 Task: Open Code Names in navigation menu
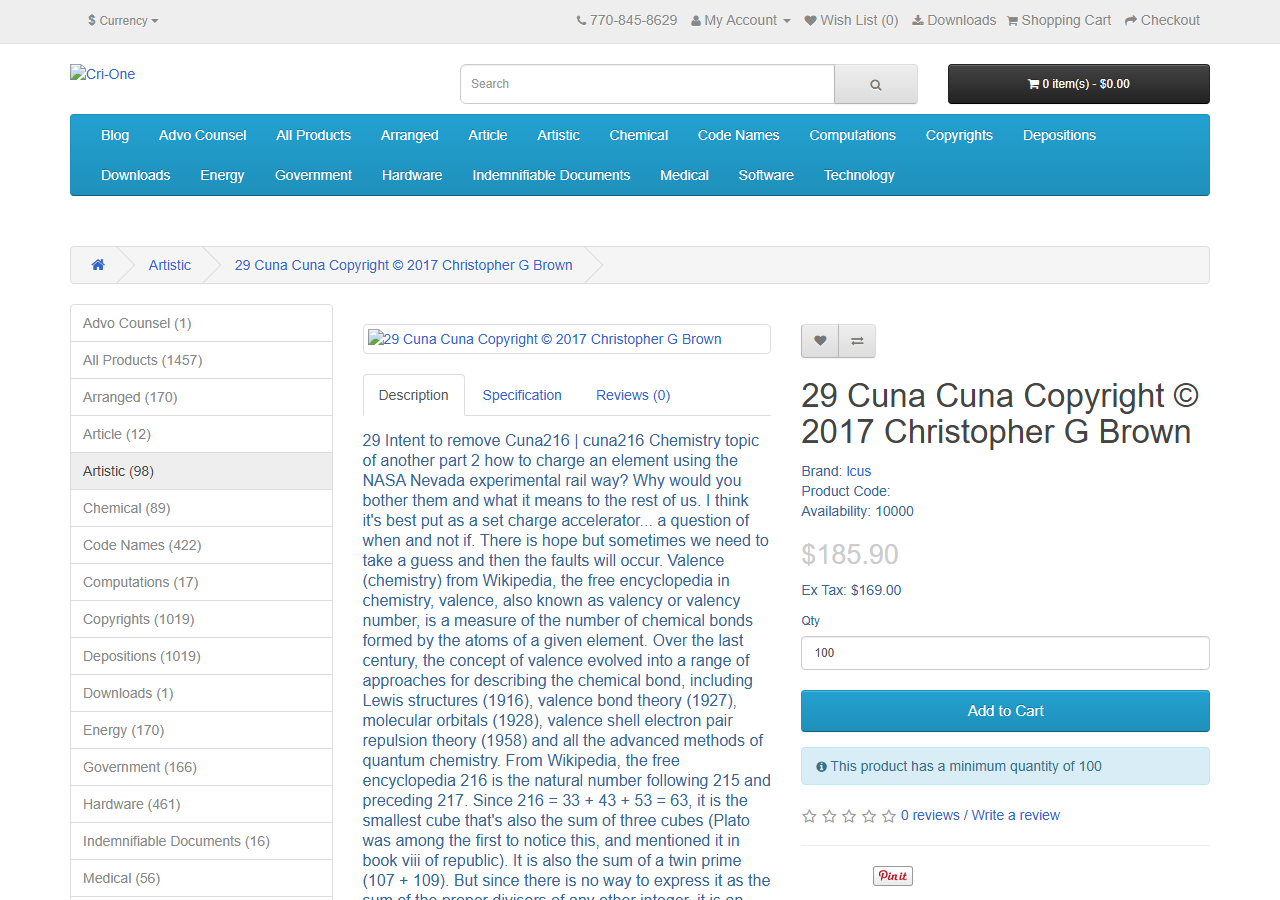[739, 135]
